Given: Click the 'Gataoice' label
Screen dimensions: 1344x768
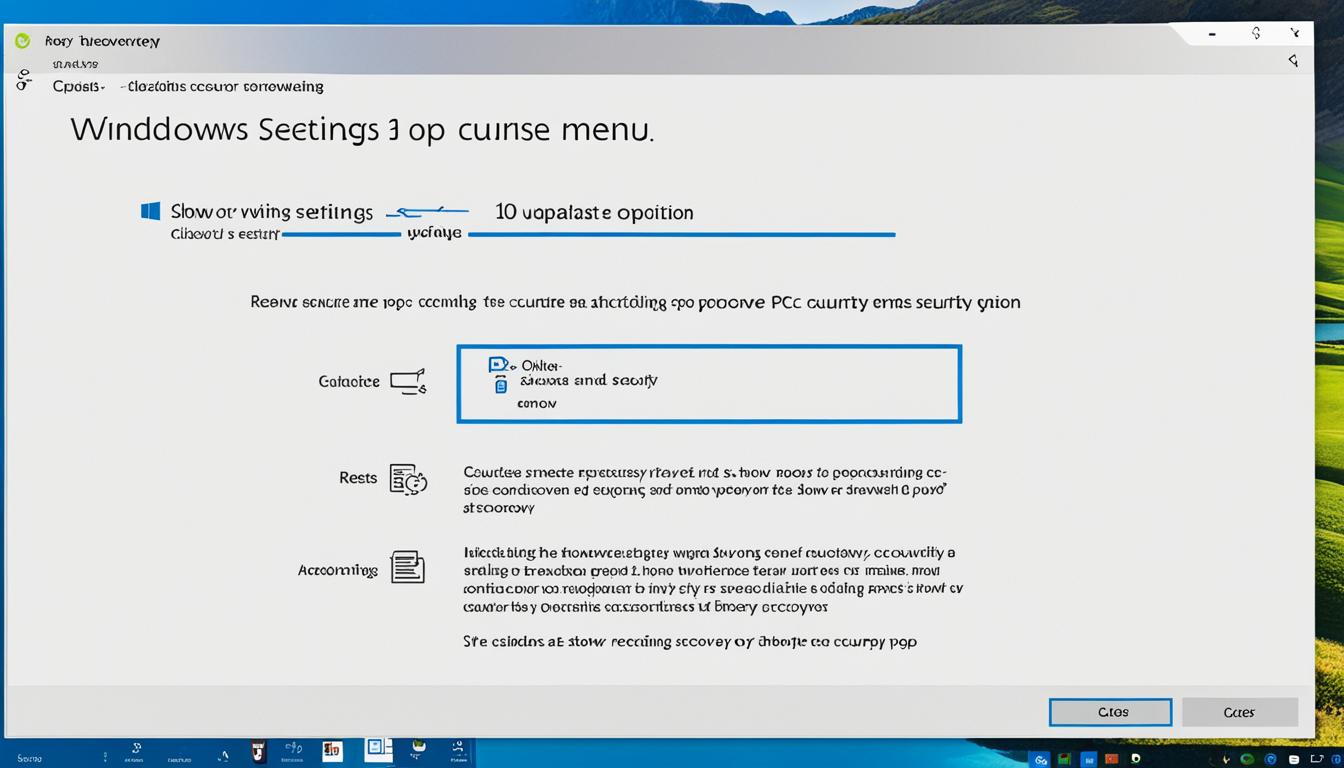Looking at the screenshot, I should [x=349, y=381].
